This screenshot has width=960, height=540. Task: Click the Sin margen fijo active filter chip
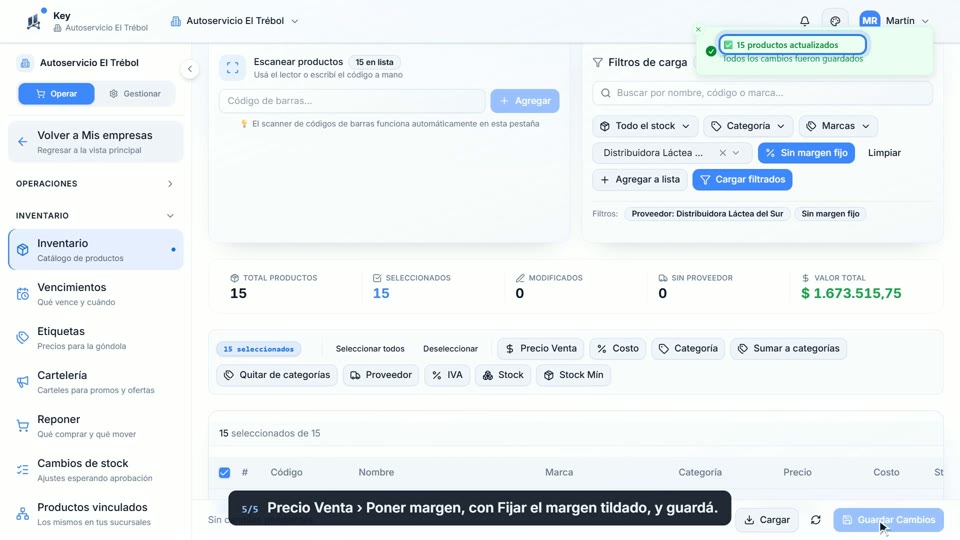[x=830, y=214]
